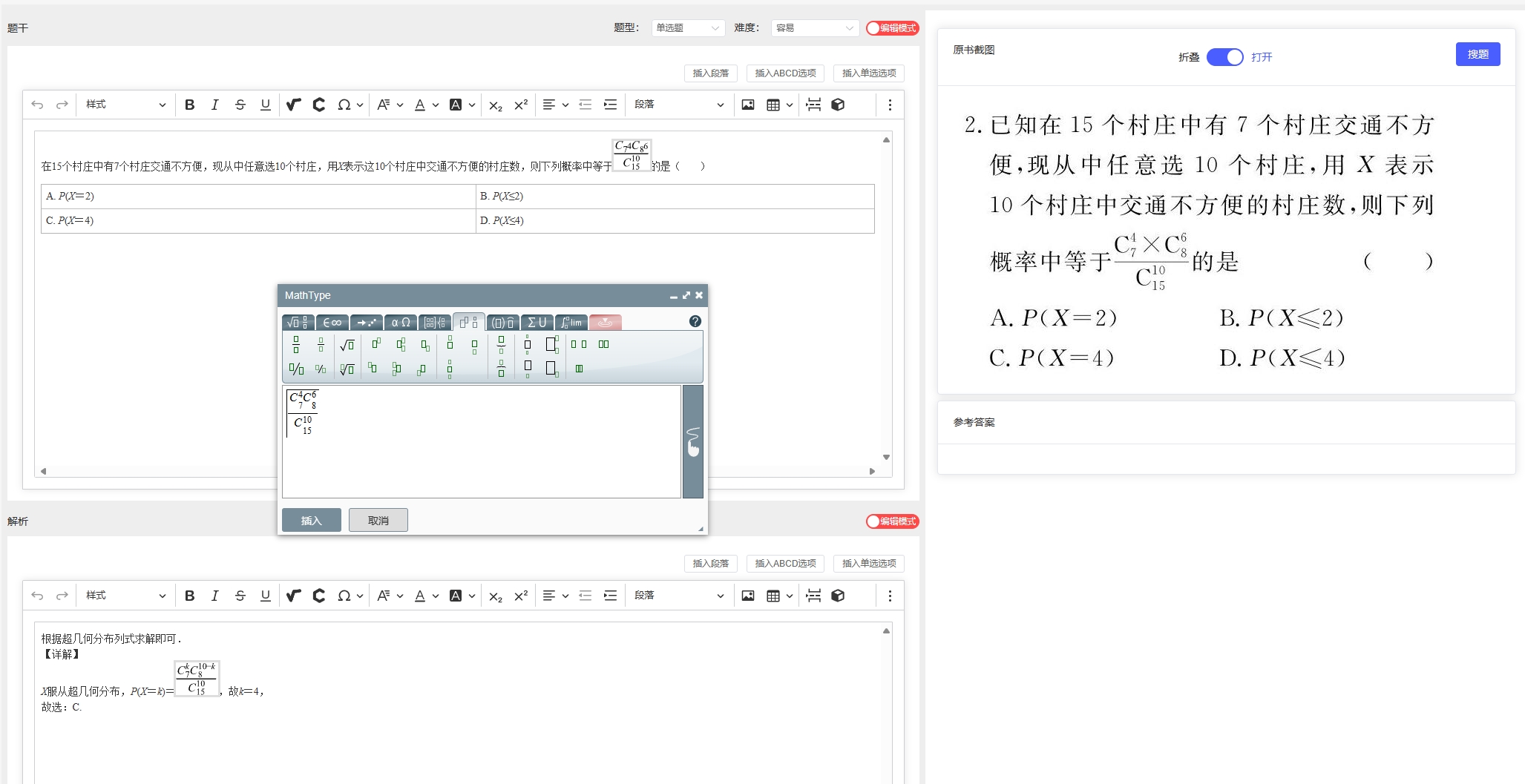Open ChemType chemistry editor in question toolbar
1525x784 pixels.
coord(319,105)
